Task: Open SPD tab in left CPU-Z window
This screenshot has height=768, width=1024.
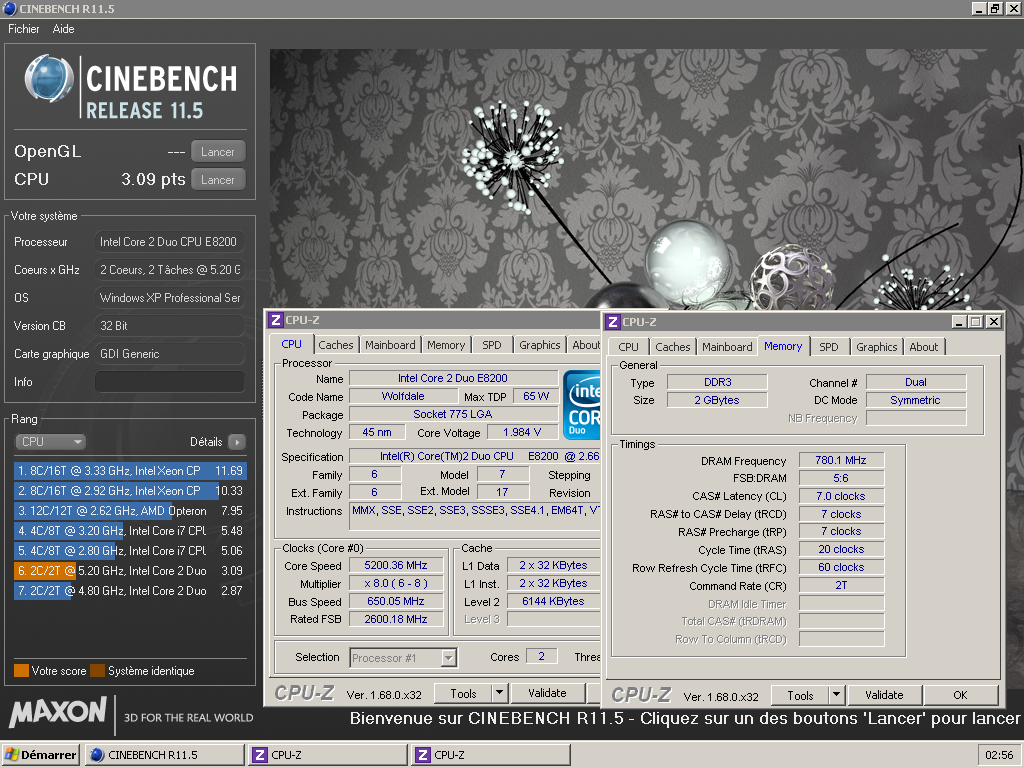Action: pyautogui.click(x=492, y=345)
